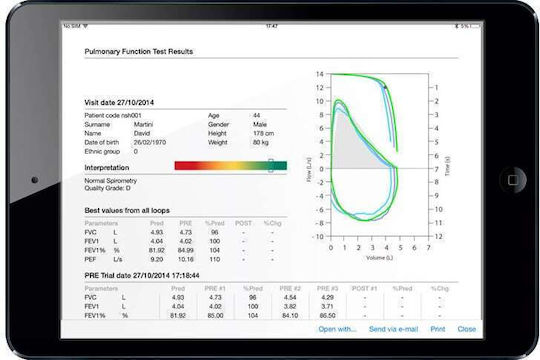Select the black marker point on curve
This screenshot has width=540, height=360.
pos(385,88)
